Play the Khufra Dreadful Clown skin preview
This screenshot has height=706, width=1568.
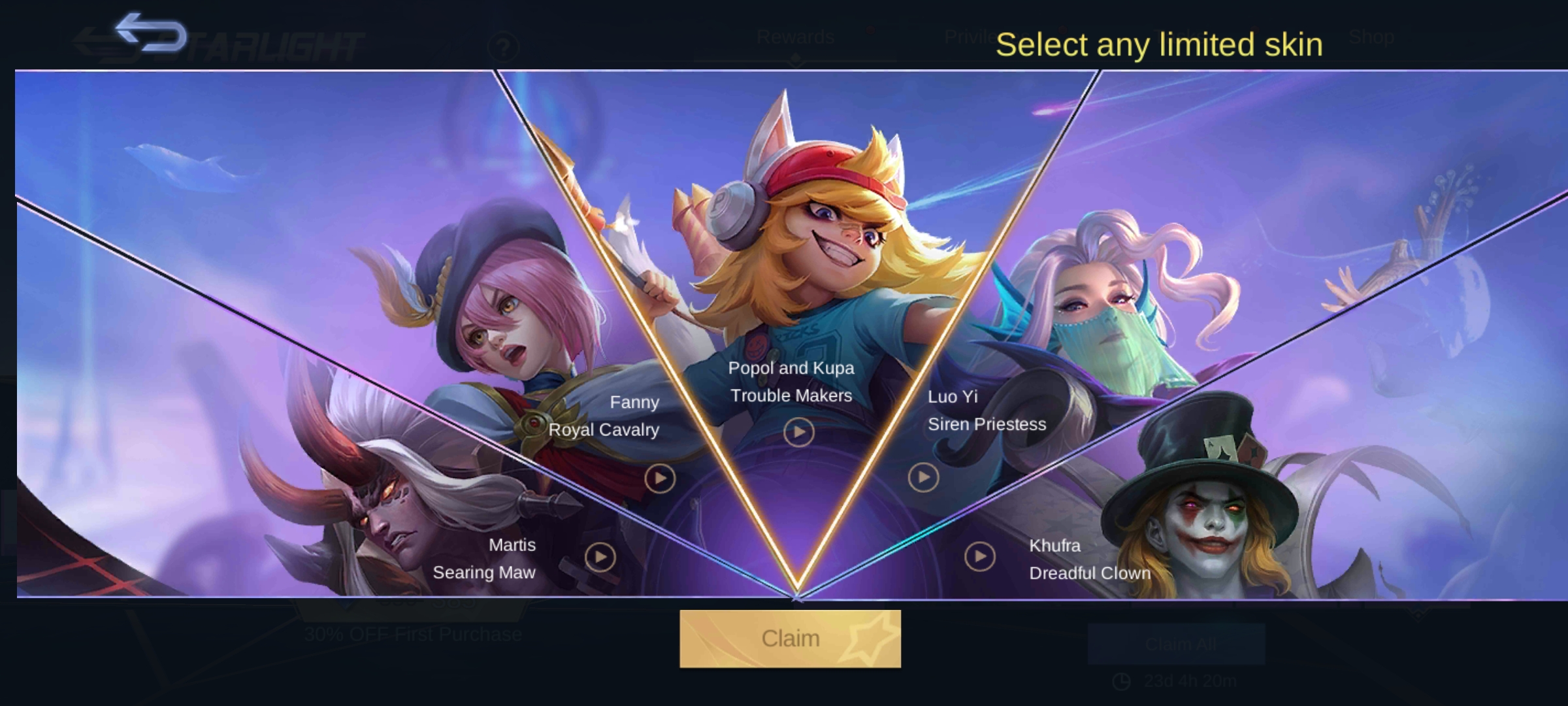click(979, 557)
